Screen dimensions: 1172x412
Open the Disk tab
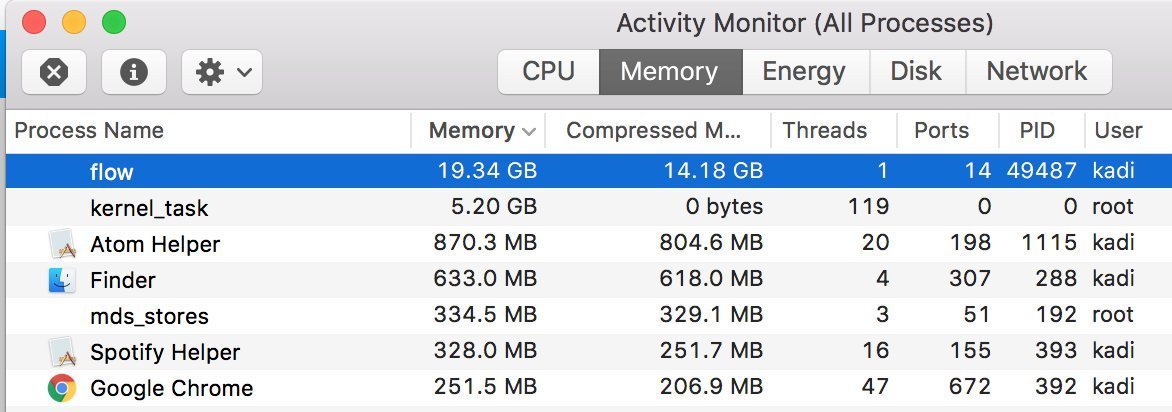(916, 72)
